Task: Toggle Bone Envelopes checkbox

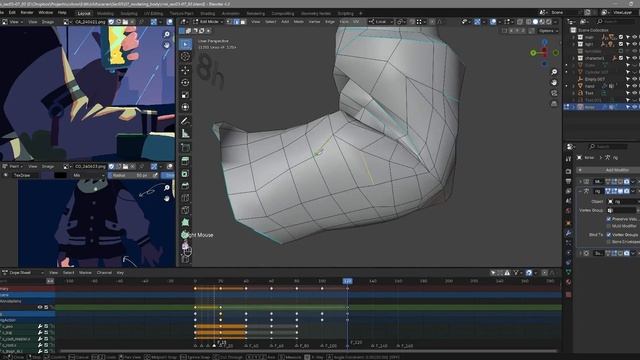Action: (609, 242)
